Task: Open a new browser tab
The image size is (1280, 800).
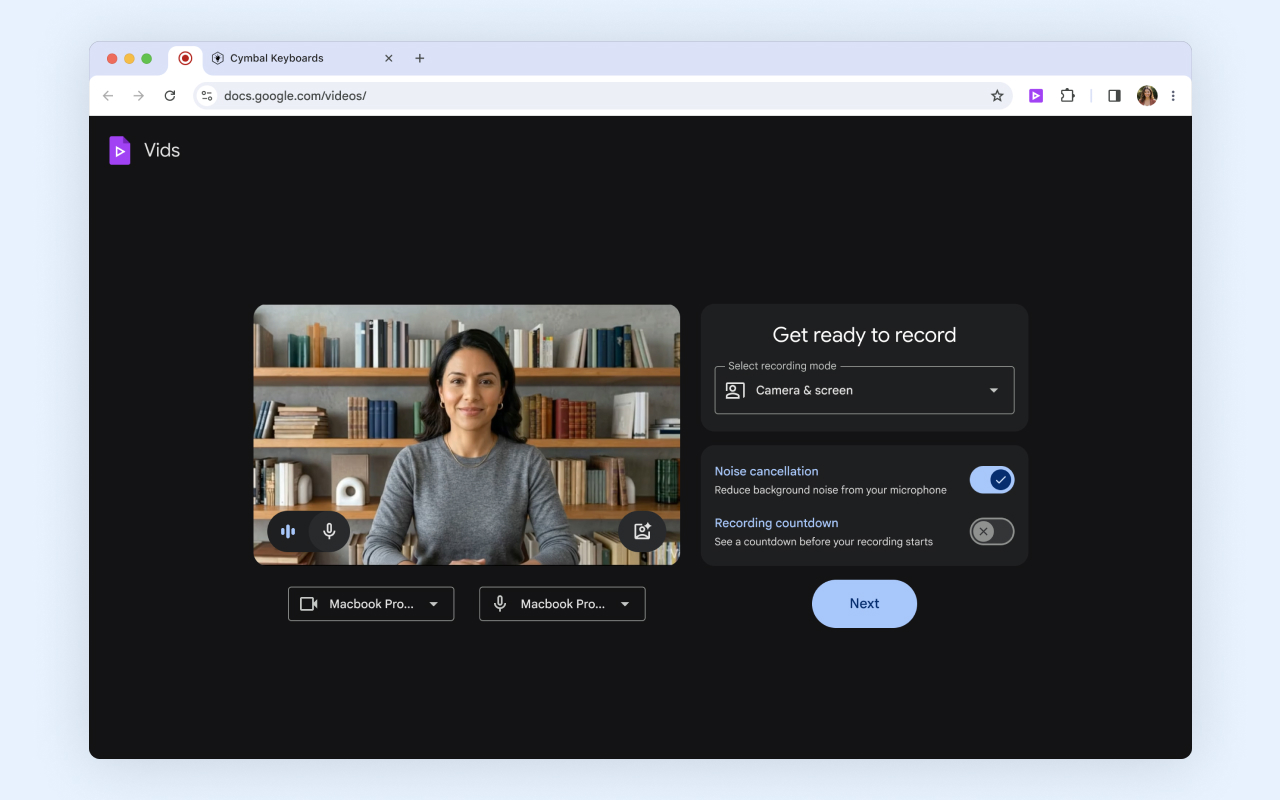Action: click(x=419, y=58)
